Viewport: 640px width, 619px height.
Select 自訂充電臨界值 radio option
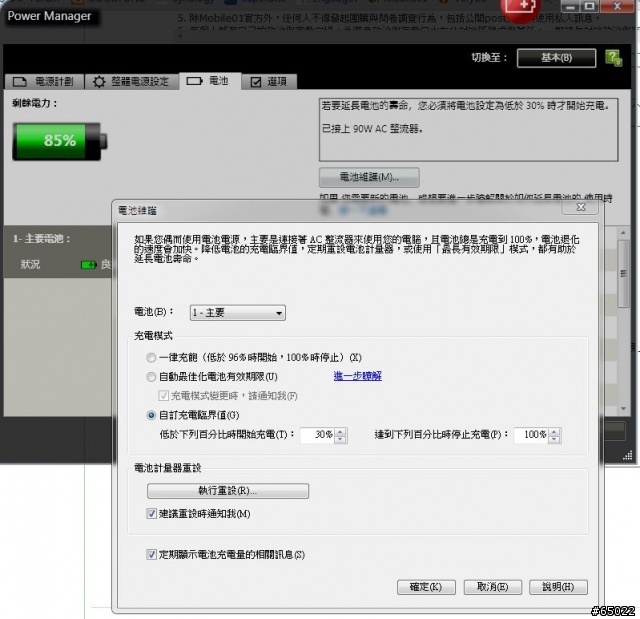click(151, 415)
